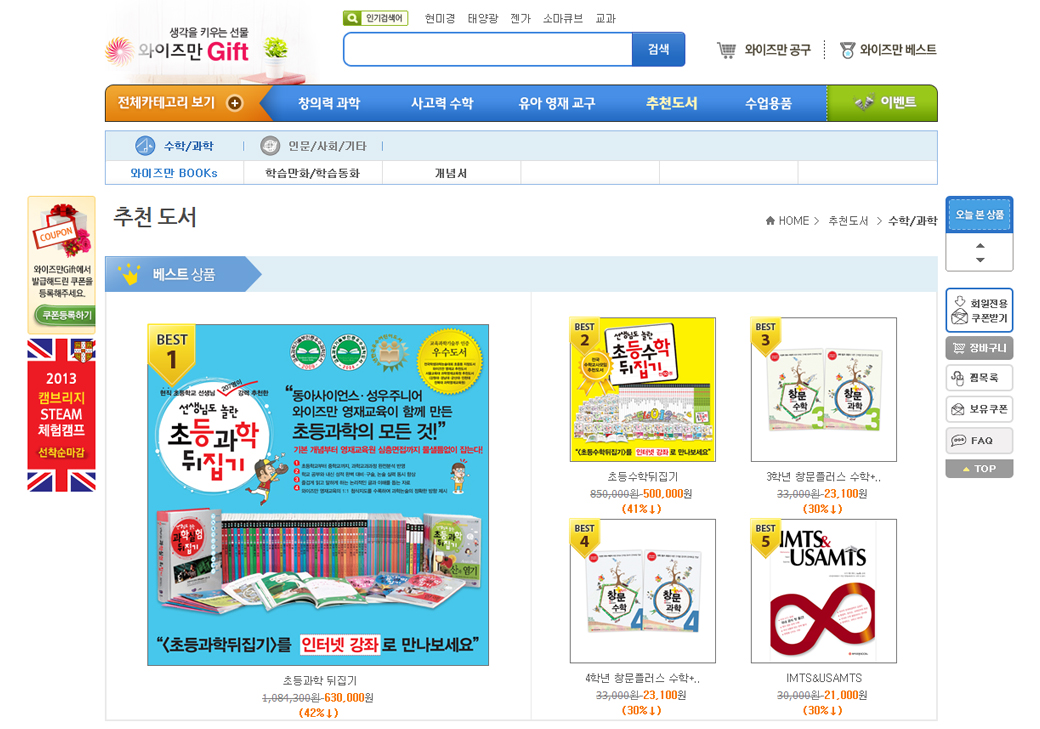Show next item in 오늘 본 상품 with down arrow
Viewport: 1040px width, 729px height.
(x=980, y=259)
